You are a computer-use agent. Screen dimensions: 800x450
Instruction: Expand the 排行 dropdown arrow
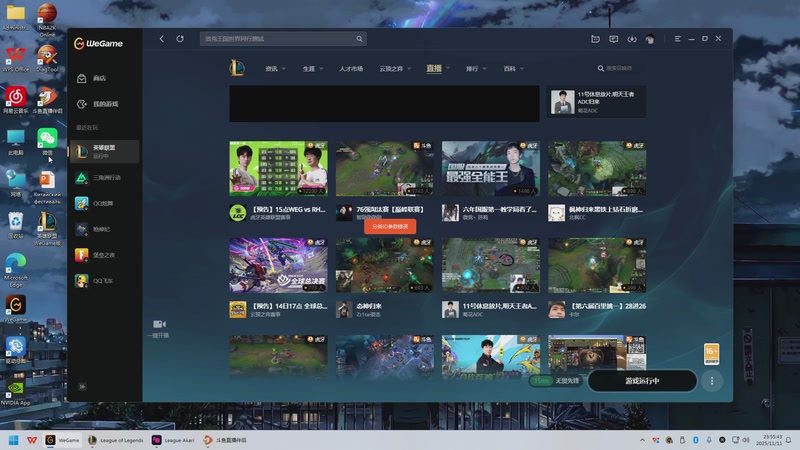[x=484, y=69]
